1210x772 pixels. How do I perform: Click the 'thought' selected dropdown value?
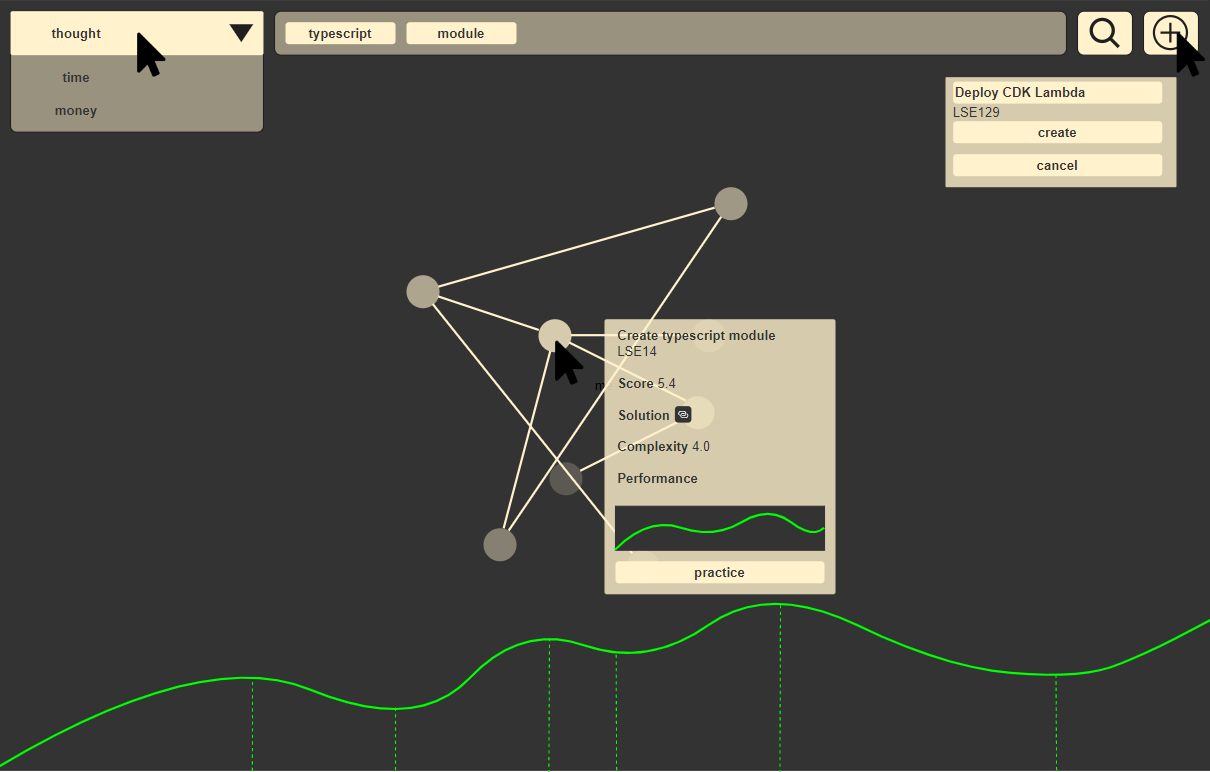pos(77,33)
